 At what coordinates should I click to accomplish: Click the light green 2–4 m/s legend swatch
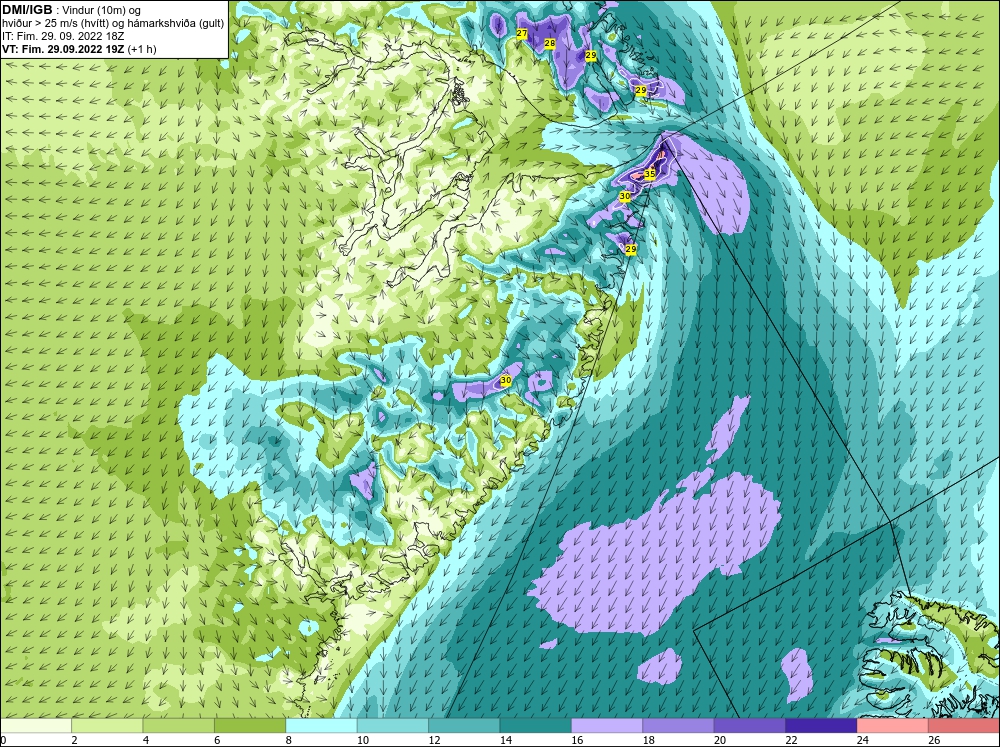click(x=107, y=726)
